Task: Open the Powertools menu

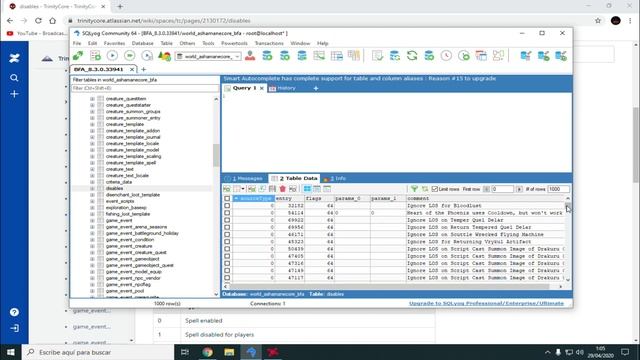Action: coord(234,43)
